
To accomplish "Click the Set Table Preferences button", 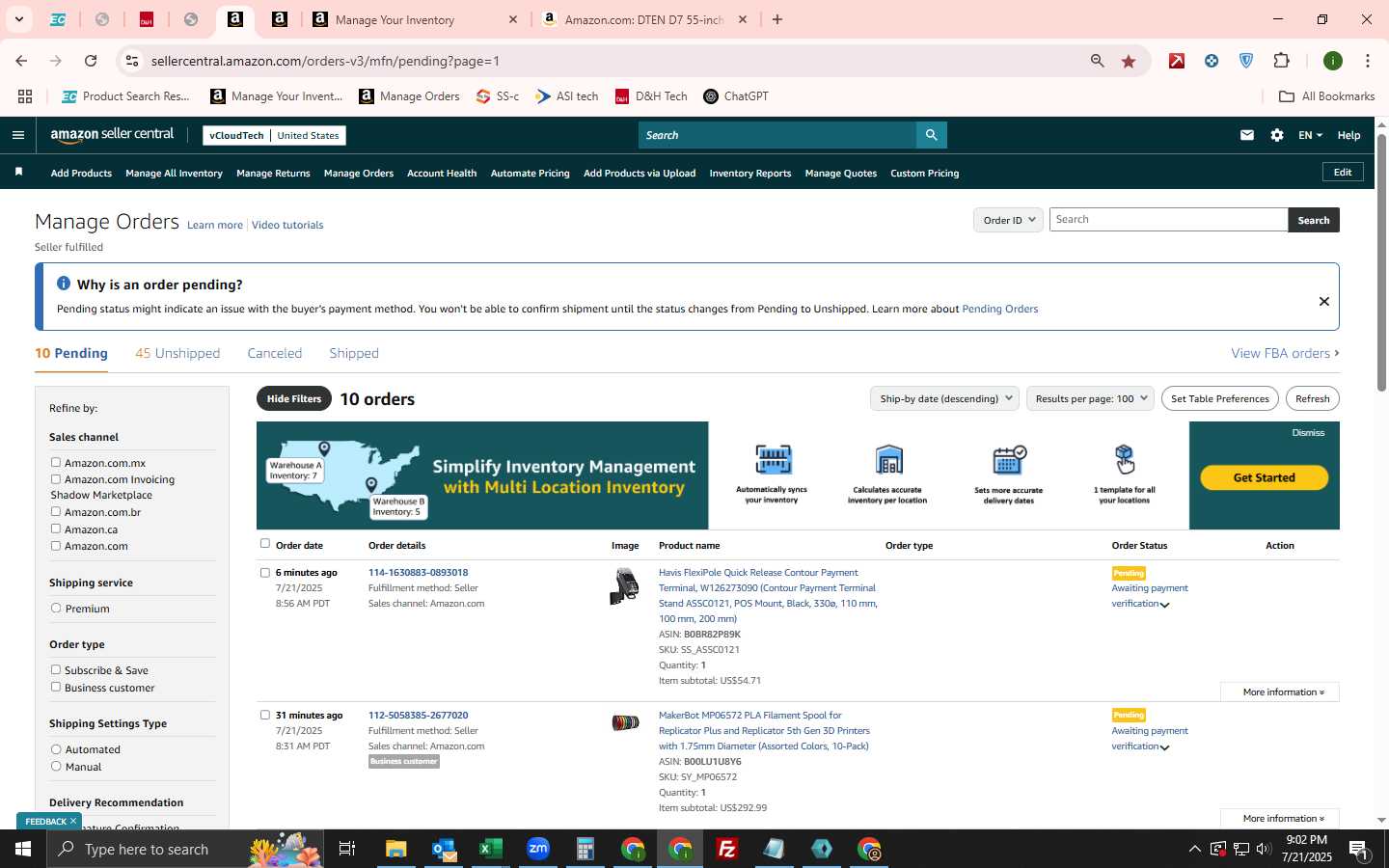I will 1219,398.
